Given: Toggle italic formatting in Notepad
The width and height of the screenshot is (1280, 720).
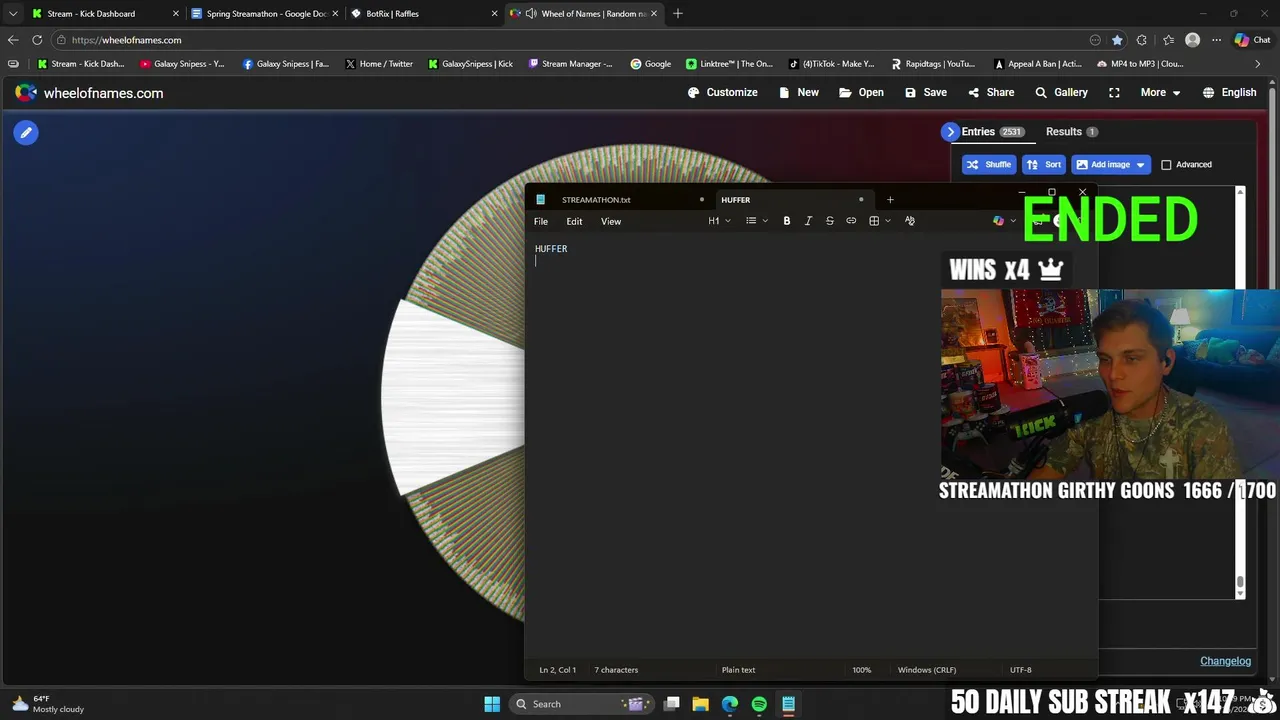Looking at the screenshot, I should coord(808,221).
